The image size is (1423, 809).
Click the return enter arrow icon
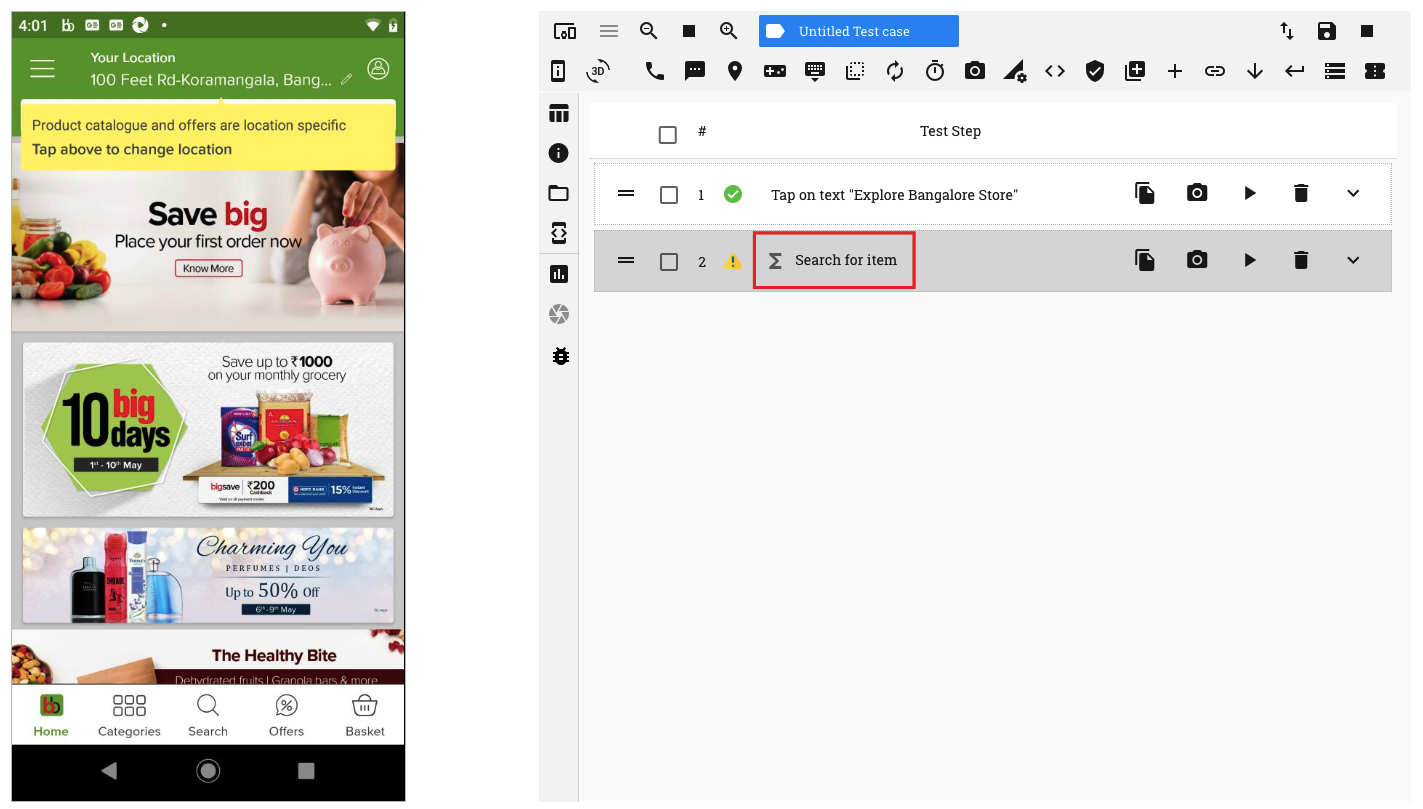coord(1295,71)
